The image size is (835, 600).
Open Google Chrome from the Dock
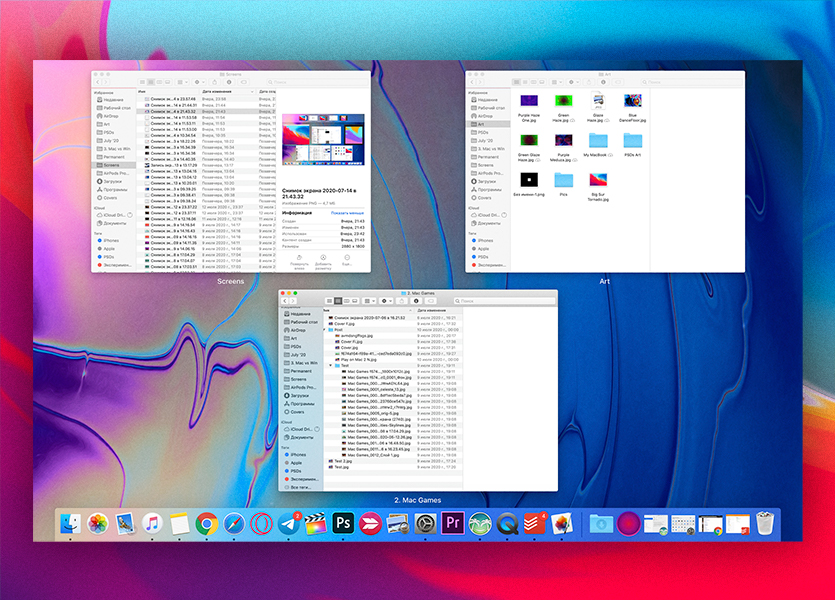(207, 523)
